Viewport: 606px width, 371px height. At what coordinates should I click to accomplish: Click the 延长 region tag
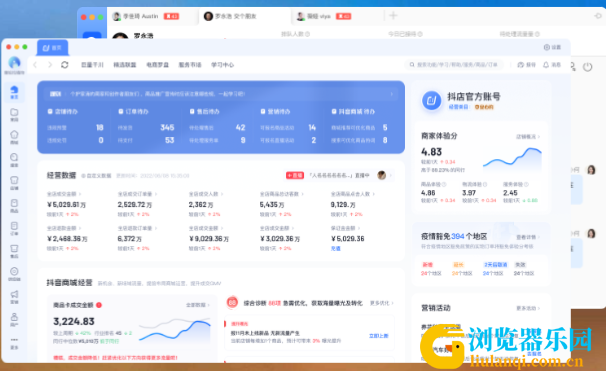click(x=458, y=265)
